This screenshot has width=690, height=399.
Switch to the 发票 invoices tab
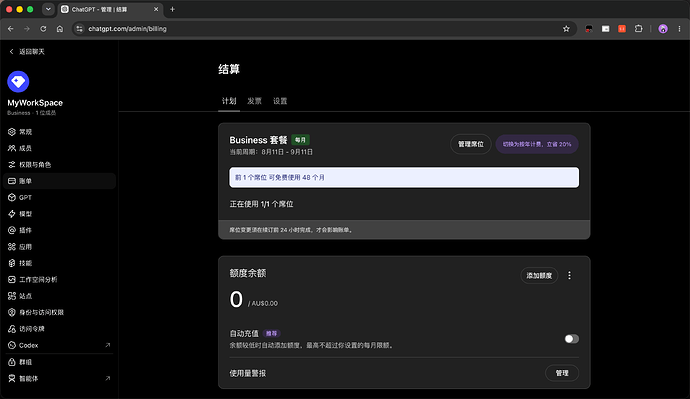[254, 101]
